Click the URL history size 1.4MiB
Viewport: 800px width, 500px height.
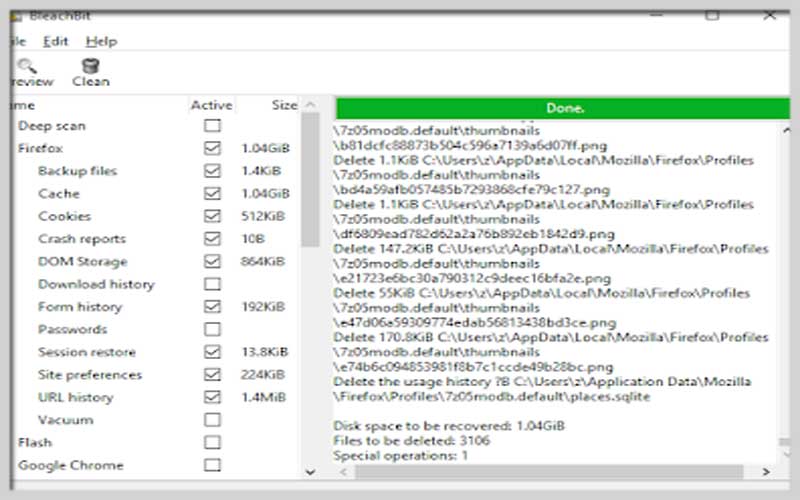tap(263, 397)
